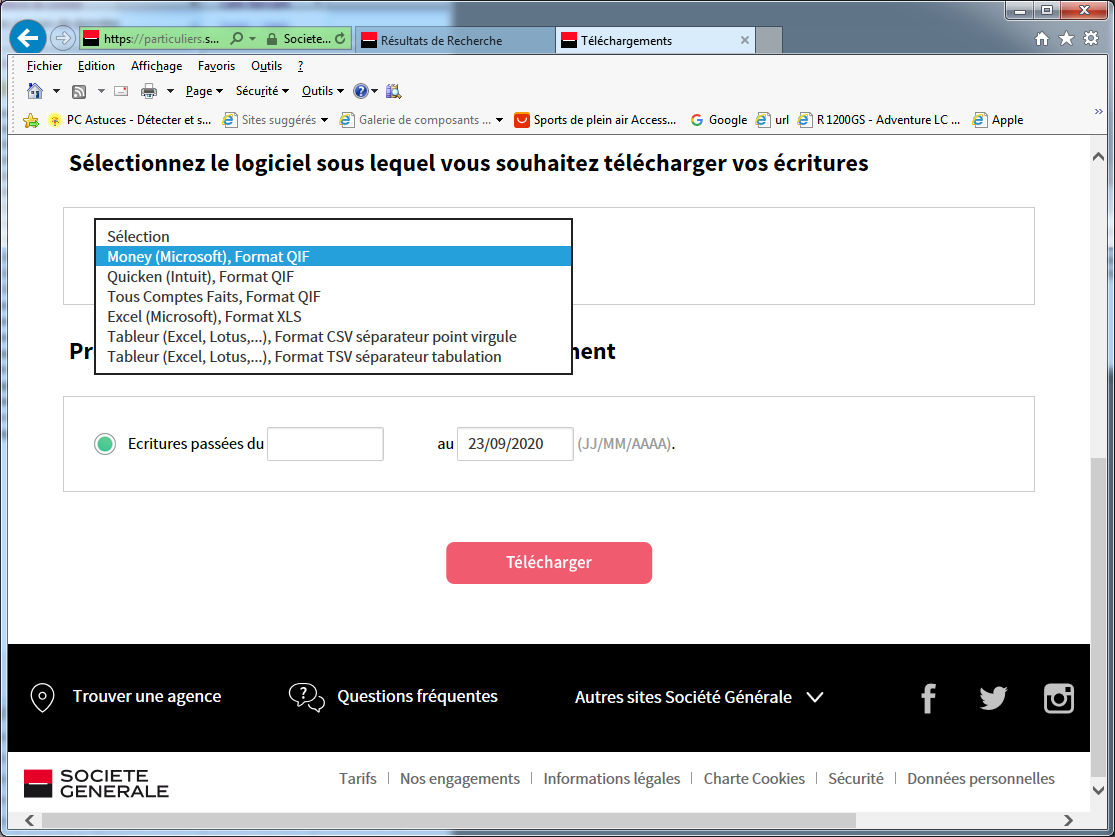This screenshot has width=1115, height=837.
Task: Click the Home icon at top right
Action: (1042, 39)
